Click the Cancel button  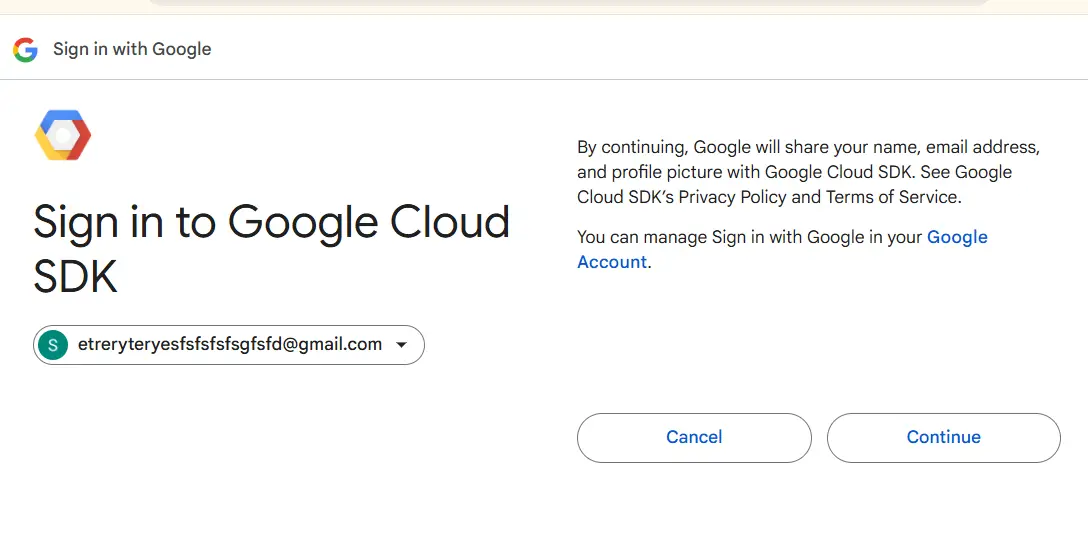694,438
